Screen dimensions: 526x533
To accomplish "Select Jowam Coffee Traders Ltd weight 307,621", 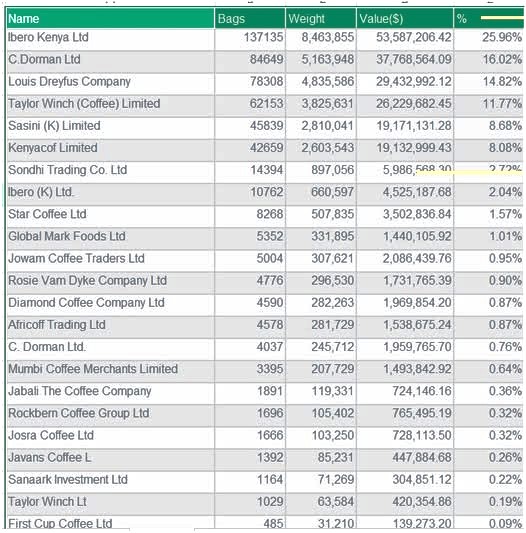I will tap(321, 258).
